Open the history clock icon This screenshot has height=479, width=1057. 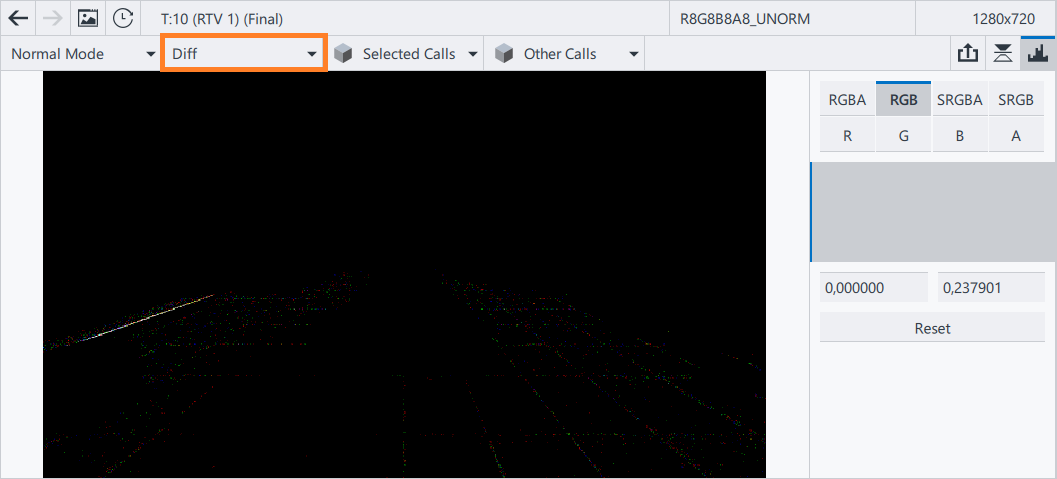click(x=123, y=18)
